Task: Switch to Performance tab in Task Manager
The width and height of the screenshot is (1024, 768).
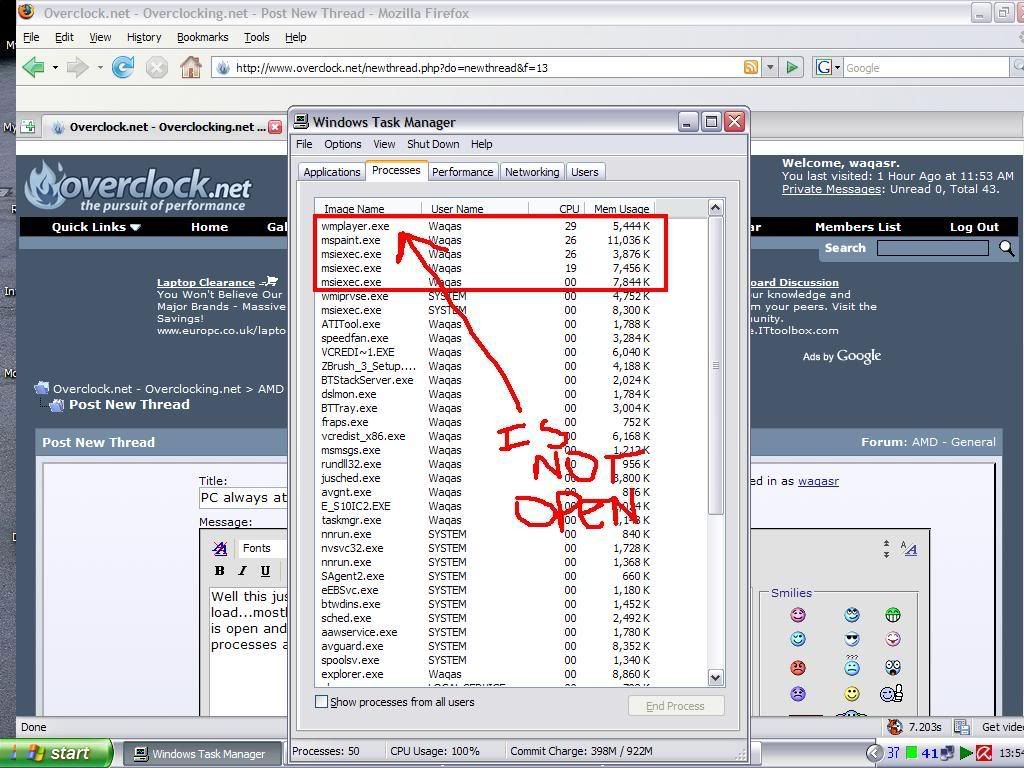Action: click(x=462, y=172)
